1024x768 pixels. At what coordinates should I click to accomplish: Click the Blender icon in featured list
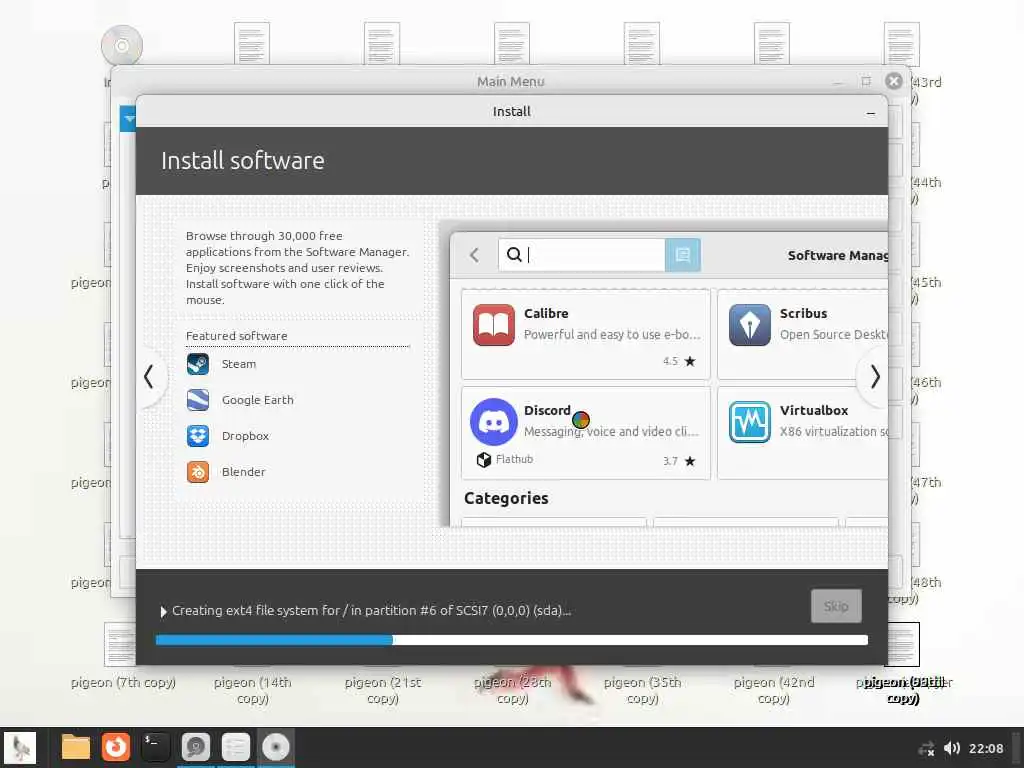198,472
